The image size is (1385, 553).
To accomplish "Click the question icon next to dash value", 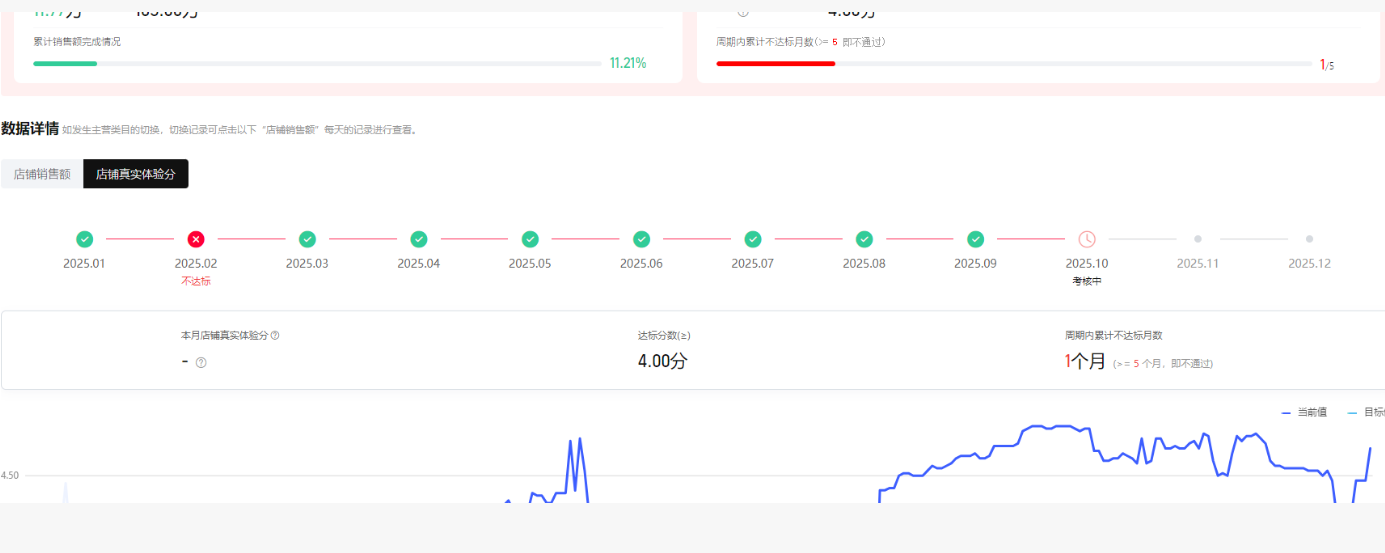I will [201, 362].
